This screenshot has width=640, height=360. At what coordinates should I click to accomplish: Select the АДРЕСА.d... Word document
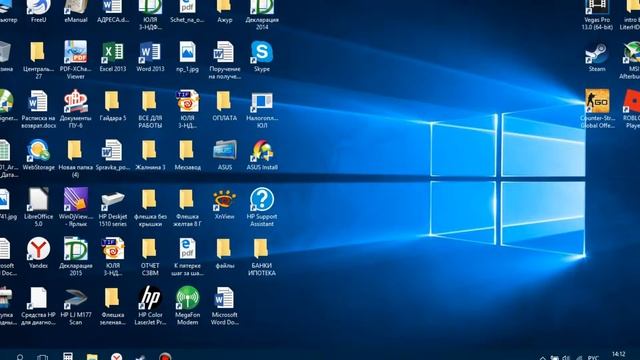(113, 11)
